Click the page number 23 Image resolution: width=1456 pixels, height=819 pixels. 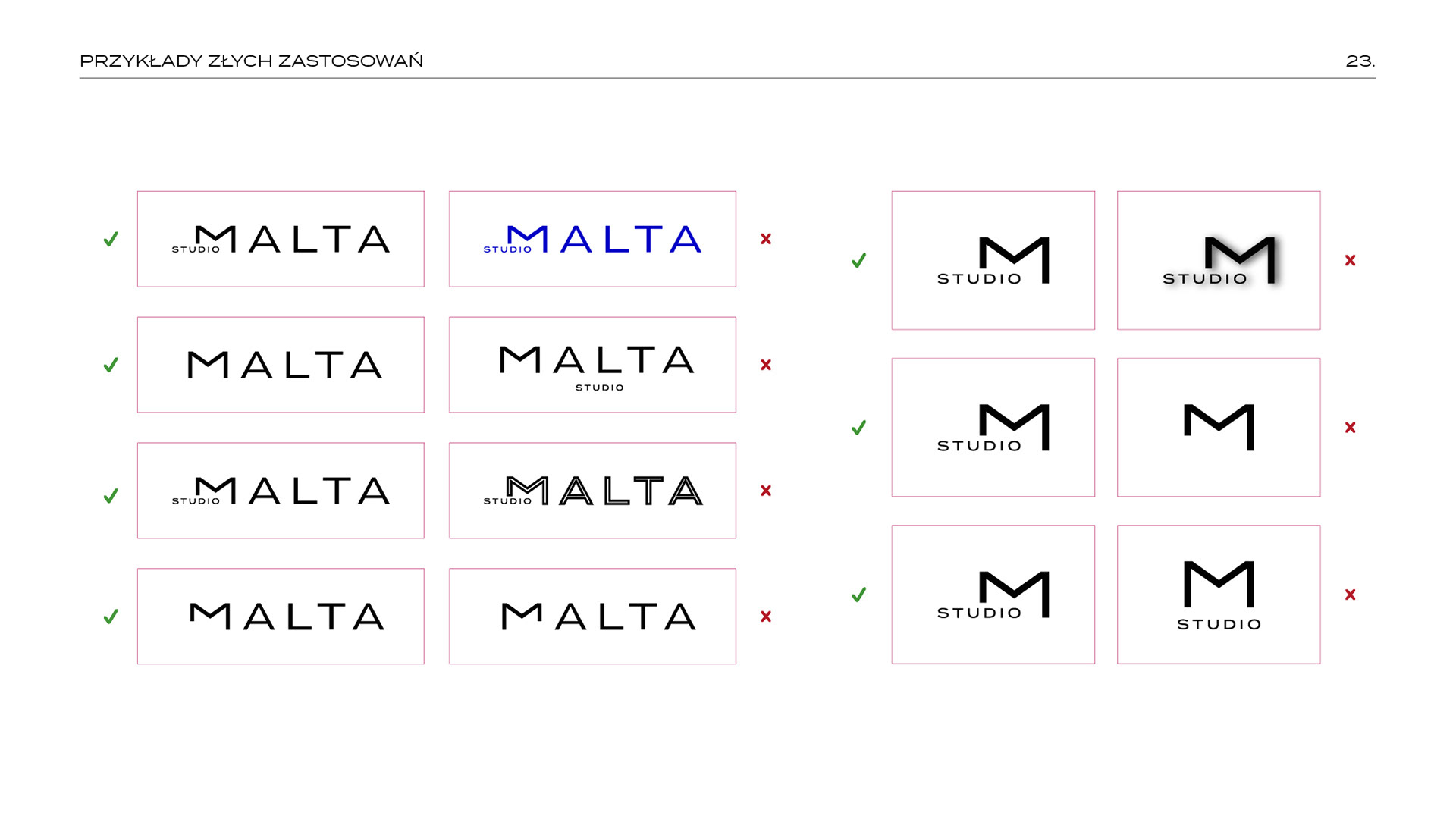point(1360,61)
